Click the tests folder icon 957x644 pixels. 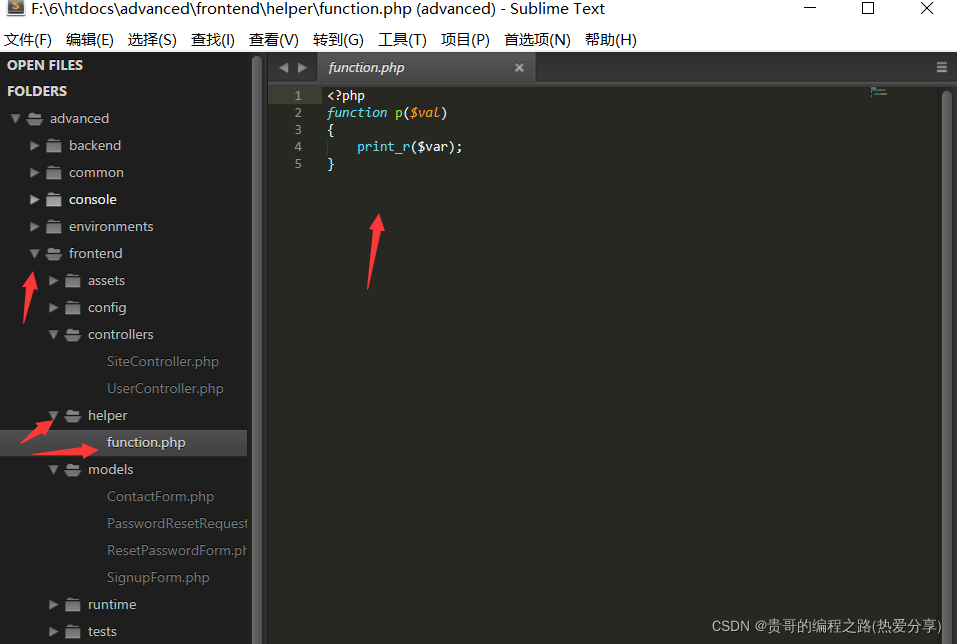[73, 631]
